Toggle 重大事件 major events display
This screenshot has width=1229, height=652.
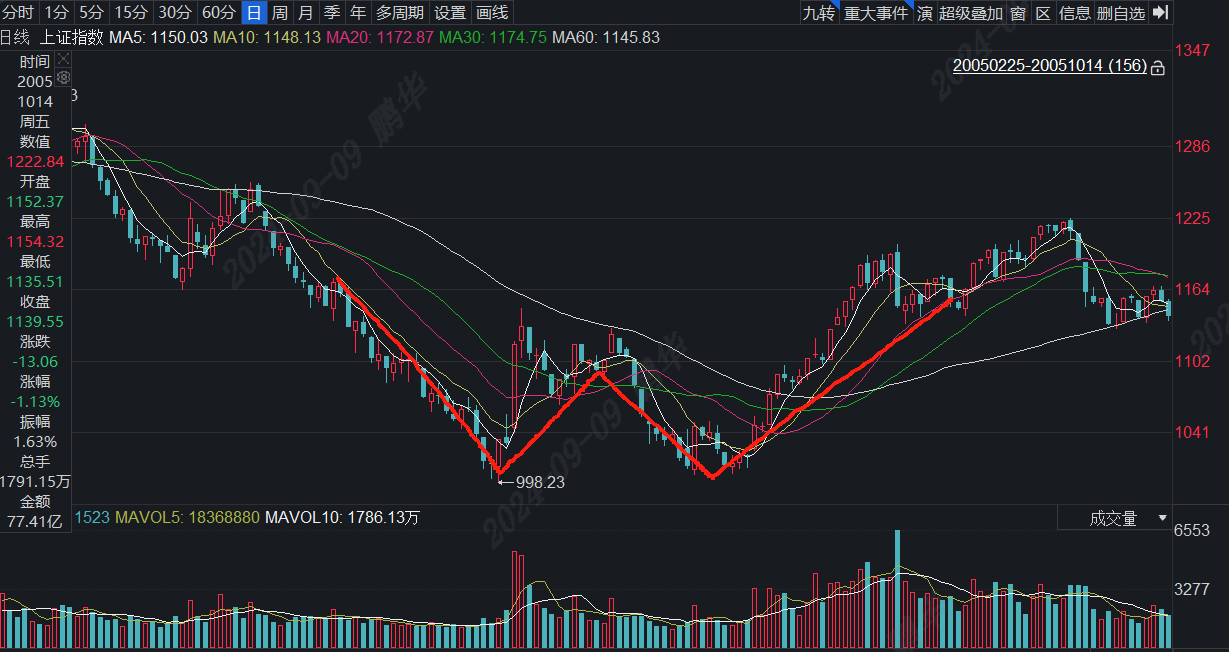pos(876,13)
